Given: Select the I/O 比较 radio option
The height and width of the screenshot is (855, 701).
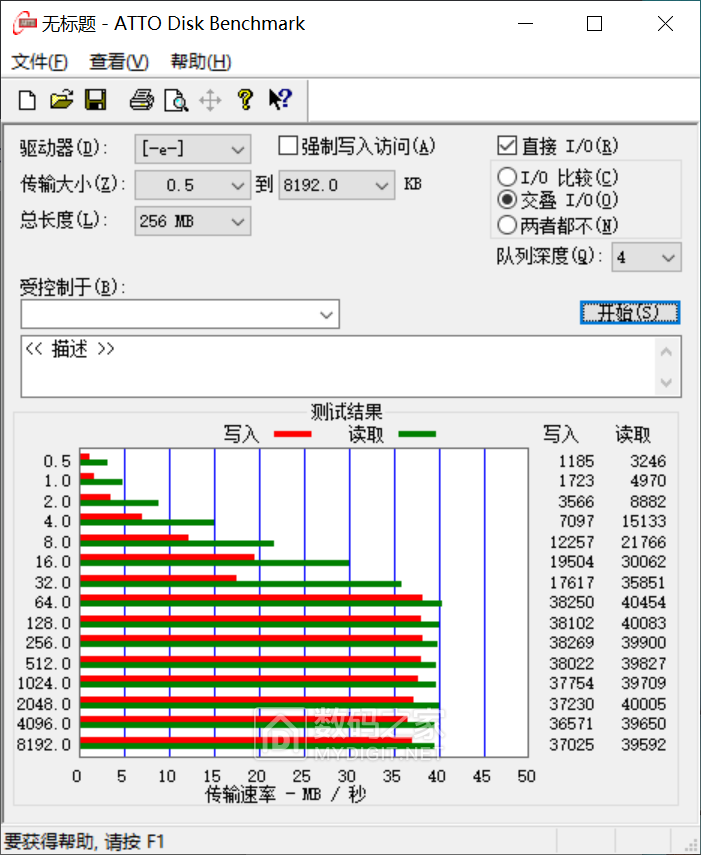Looking at the screenshot, I should point(507,178).
